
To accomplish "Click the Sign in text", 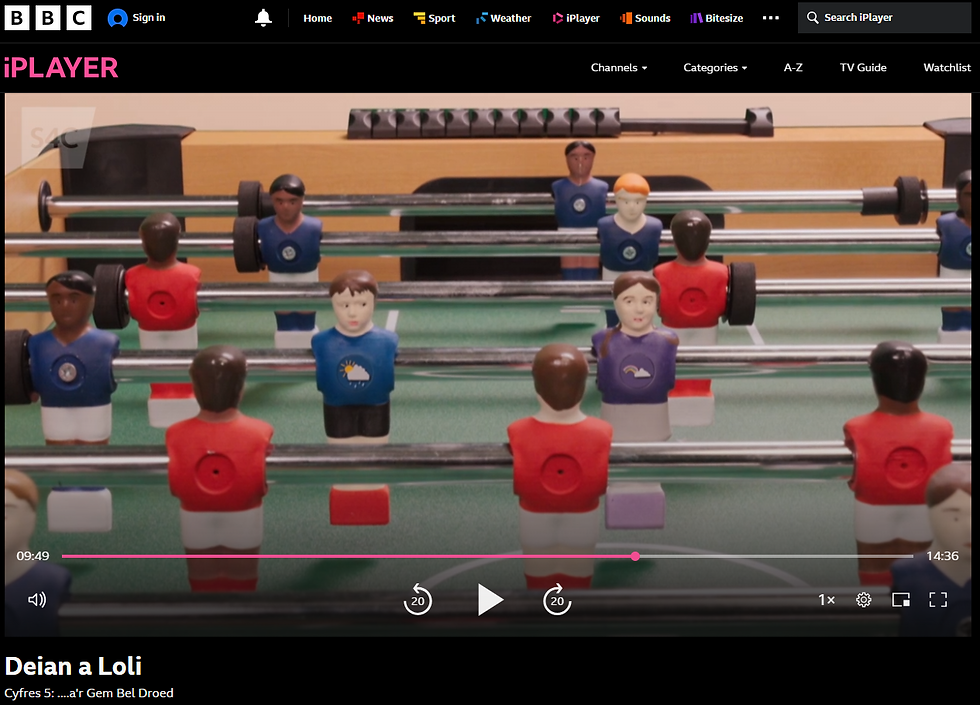I will (149, 18).
